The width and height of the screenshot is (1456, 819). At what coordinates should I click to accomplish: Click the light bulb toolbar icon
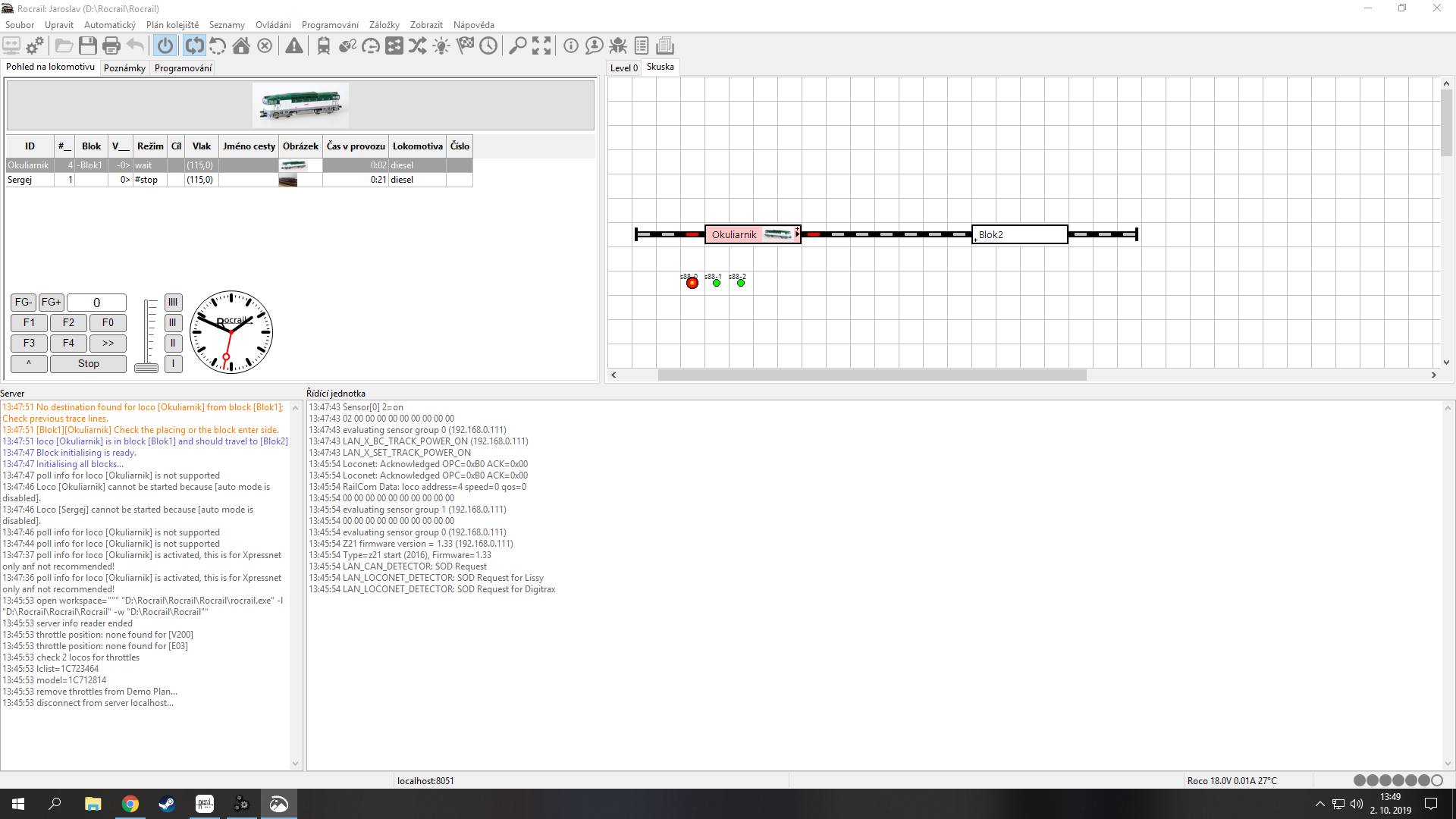click(x=441, y=46)
